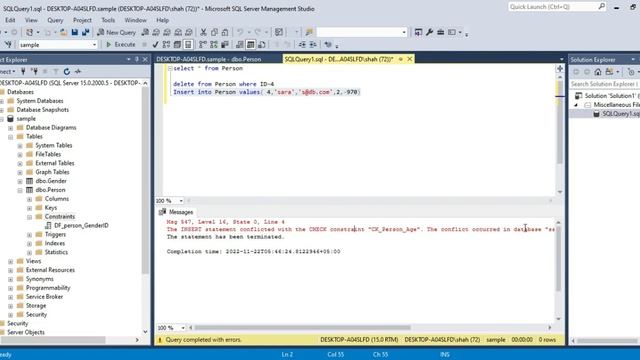Click the Paste clipboard icon
Screen dimensions: 640x360
[x=225, y=32]
